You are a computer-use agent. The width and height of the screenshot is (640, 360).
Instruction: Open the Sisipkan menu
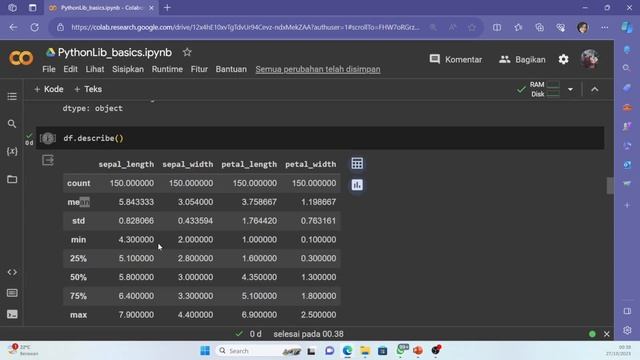128,69
